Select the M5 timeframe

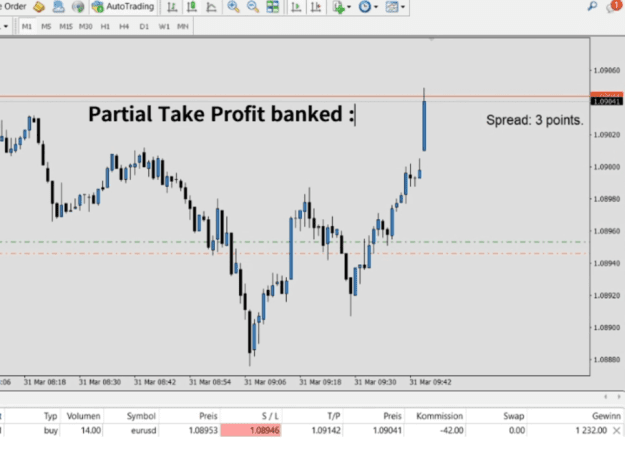point(46,26)
